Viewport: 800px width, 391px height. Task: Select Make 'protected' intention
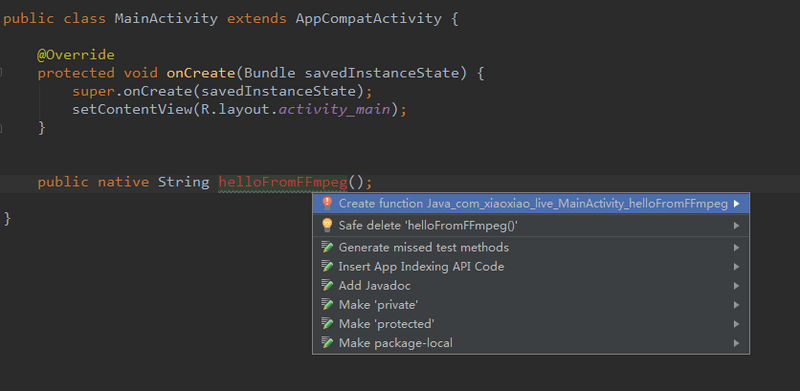click(531, 324)
